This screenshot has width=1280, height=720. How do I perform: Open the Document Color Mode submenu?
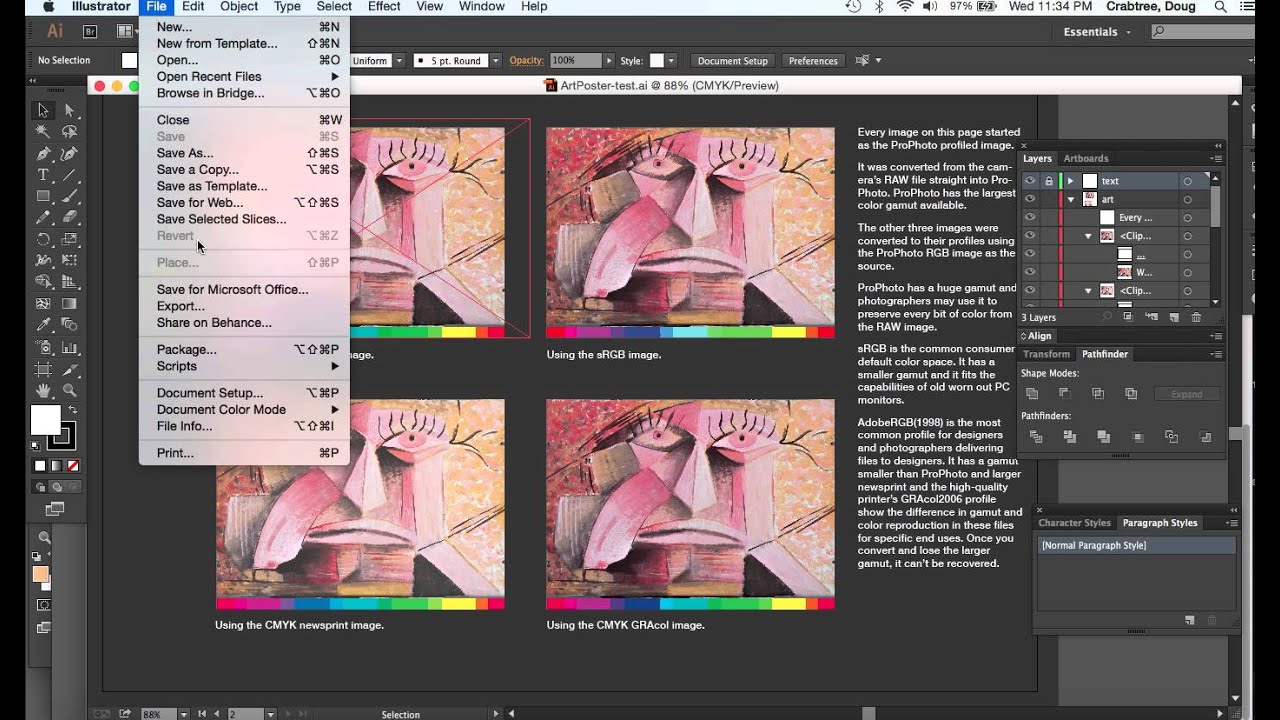[x=245, y=409]
